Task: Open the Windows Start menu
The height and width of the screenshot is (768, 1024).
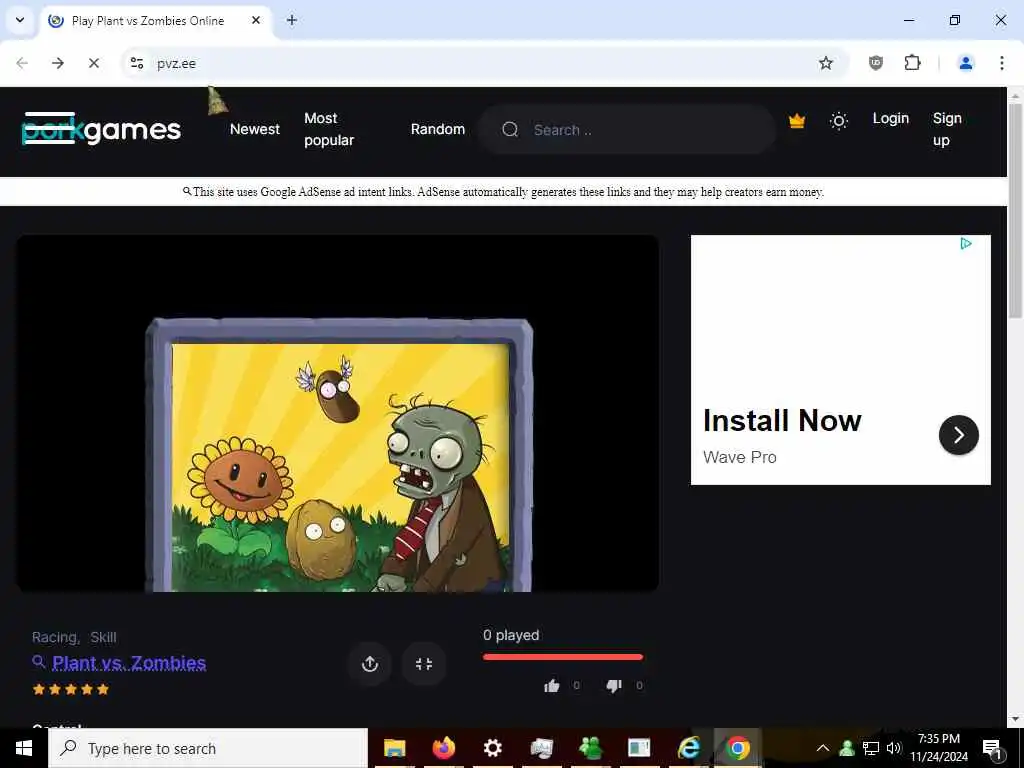Action: 24,748
